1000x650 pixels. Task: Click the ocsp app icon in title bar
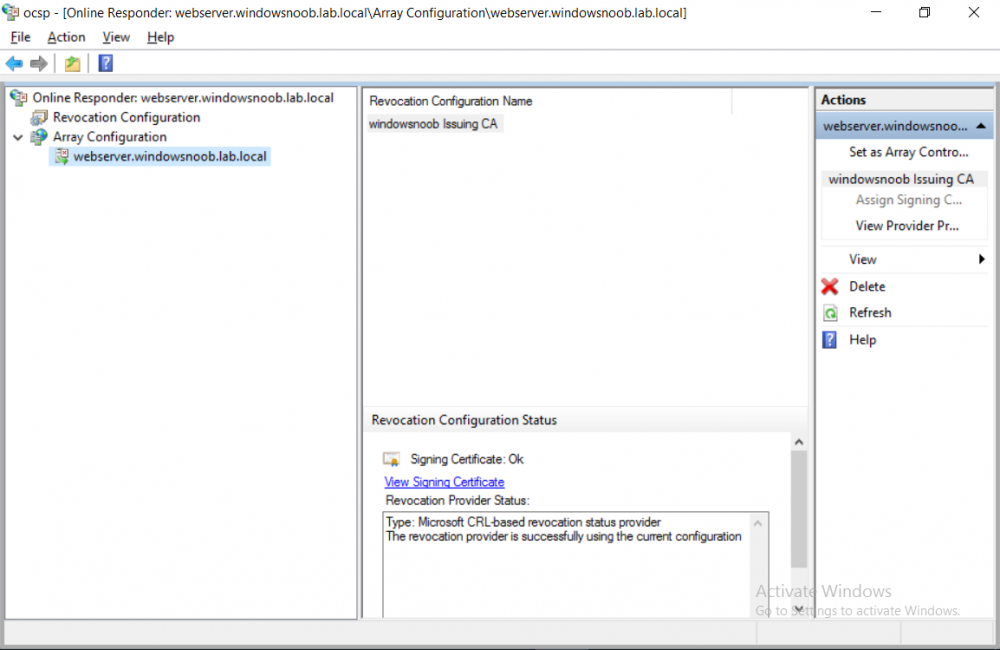pyautogui.click(x=10, y=11)
